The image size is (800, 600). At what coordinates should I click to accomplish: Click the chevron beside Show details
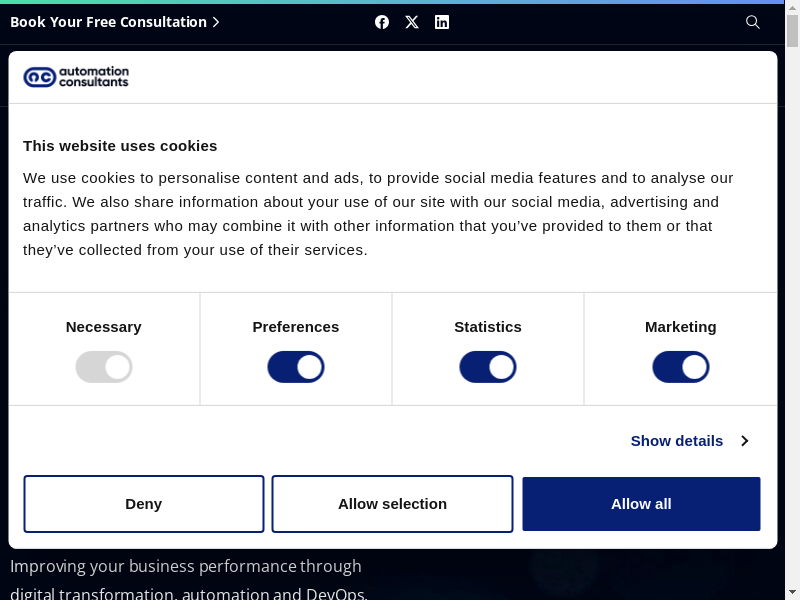pyautogui.click(x=744, y=441)
